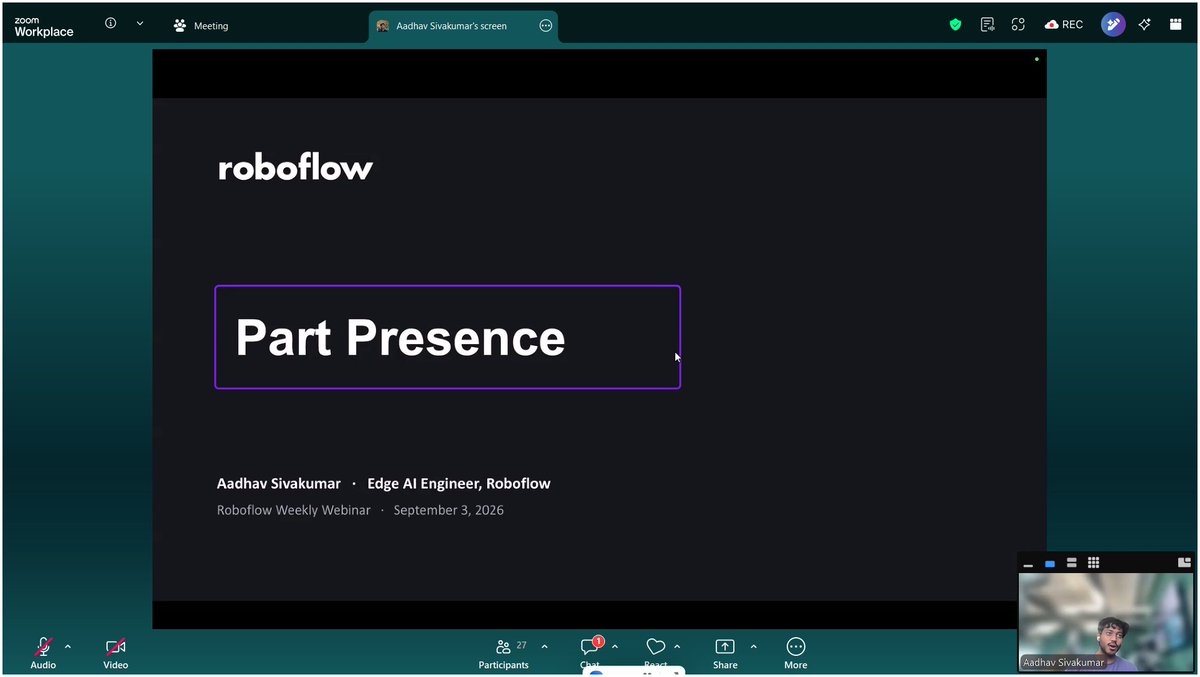1200x677 pixels.
Task: Expand the chevron next to meeting info
Action: click(x=139, y=23)
